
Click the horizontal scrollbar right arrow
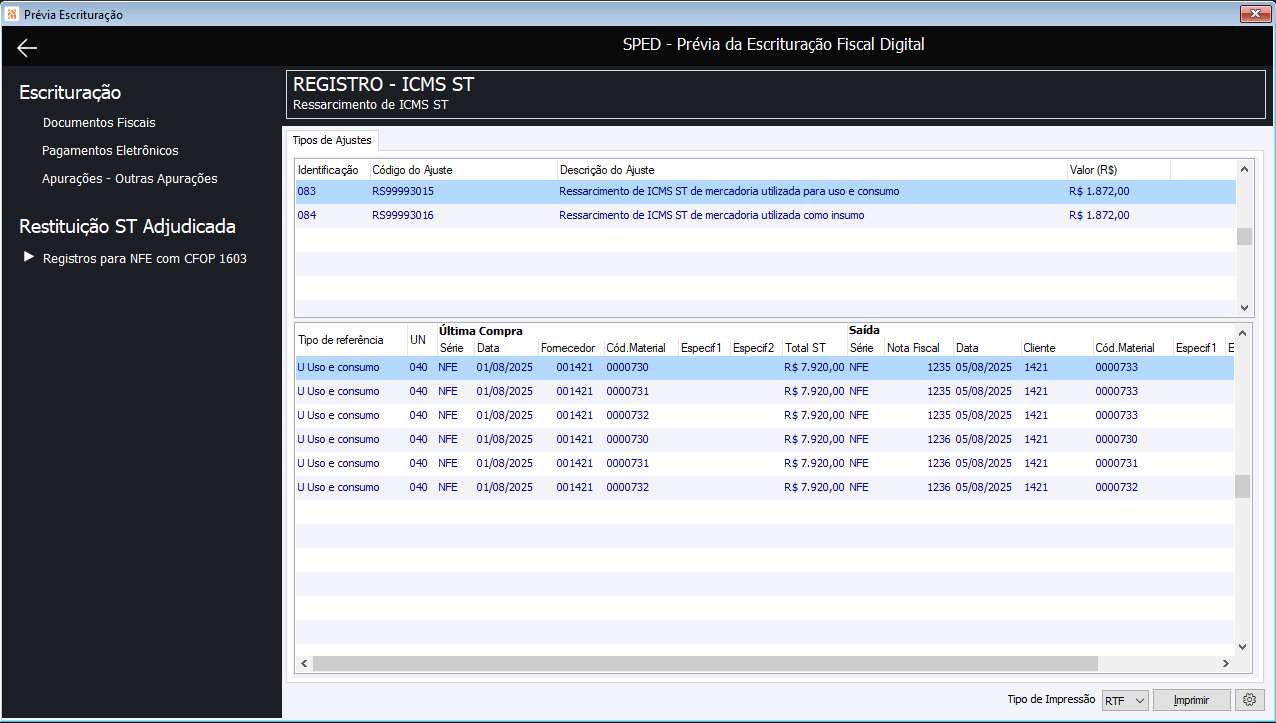pyautogui.click(x=1225, y=663)
